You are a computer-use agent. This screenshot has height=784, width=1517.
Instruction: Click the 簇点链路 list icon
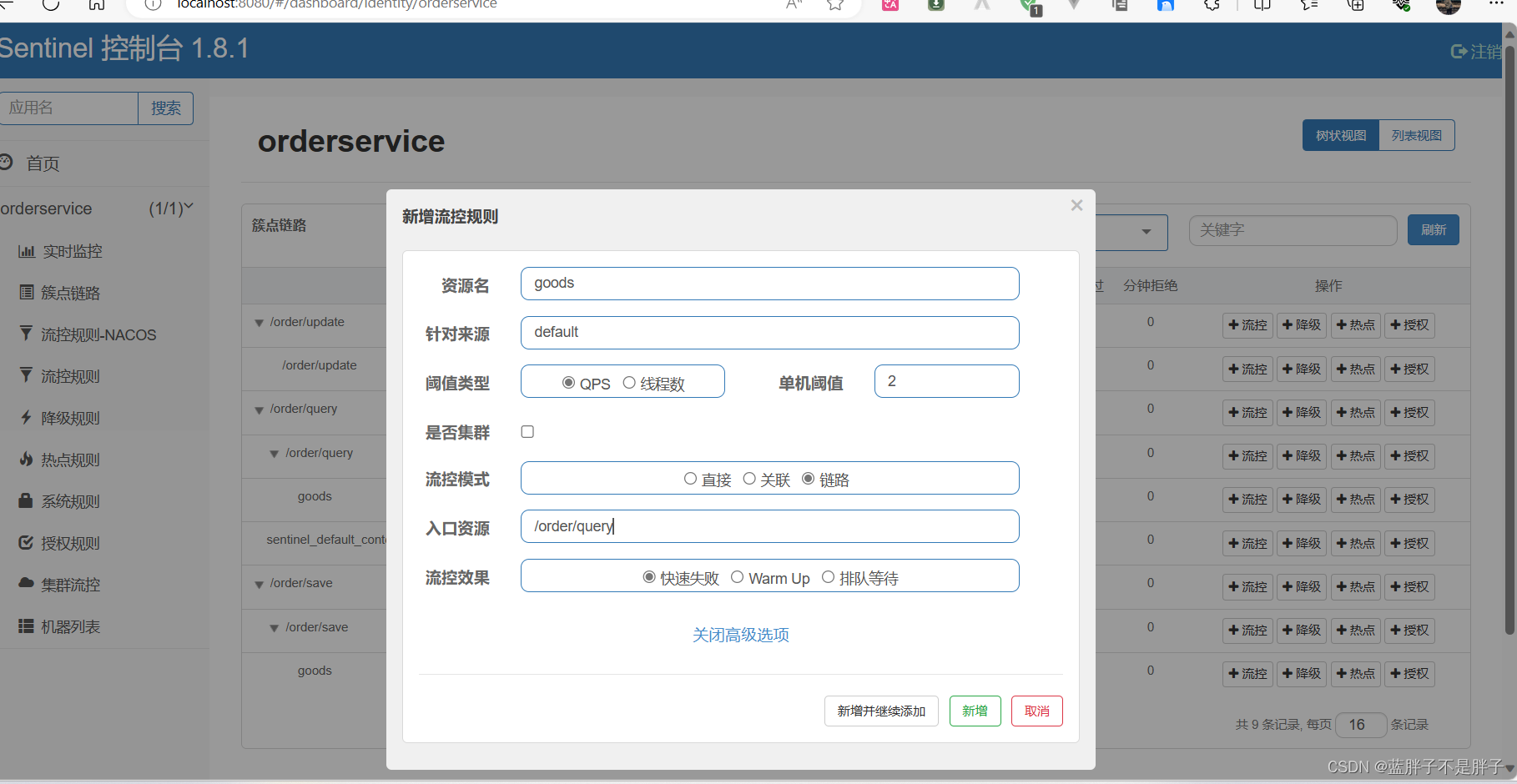(27, 292)
